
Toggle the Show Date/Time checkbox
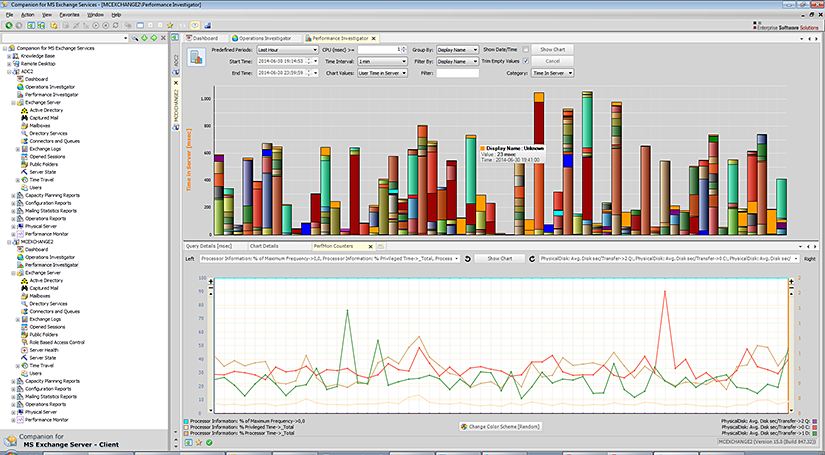525,49
